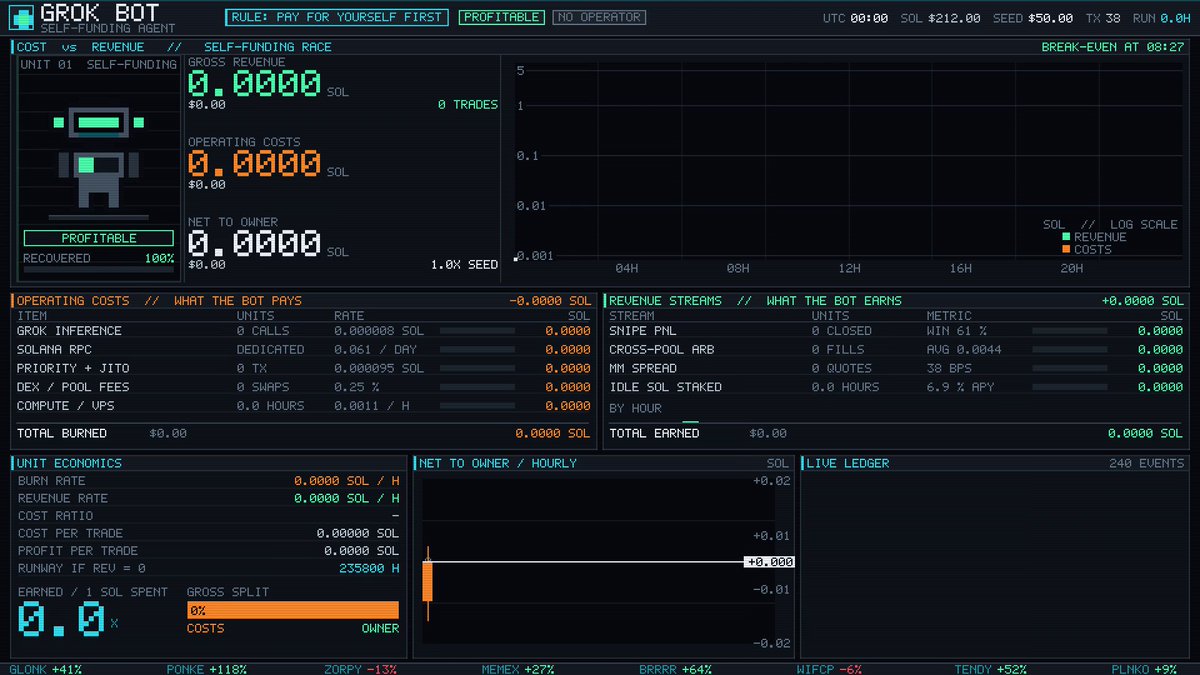The image size is (1200, 675).
Task: Click the PROFITABLE badge in the top bar
Action: click(x=502, y=17)
